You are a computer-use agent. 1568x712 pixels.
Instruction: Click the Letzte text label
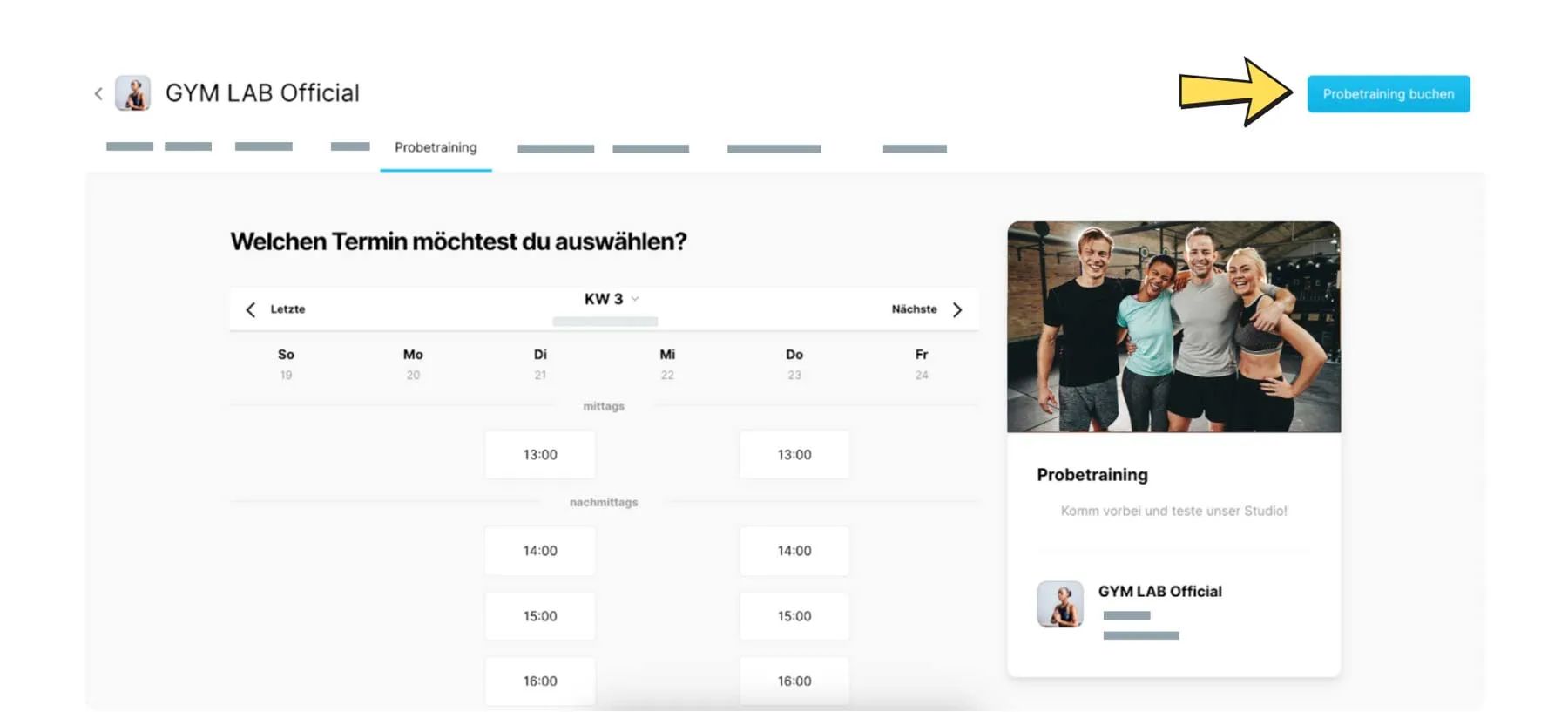pos(287,309)
